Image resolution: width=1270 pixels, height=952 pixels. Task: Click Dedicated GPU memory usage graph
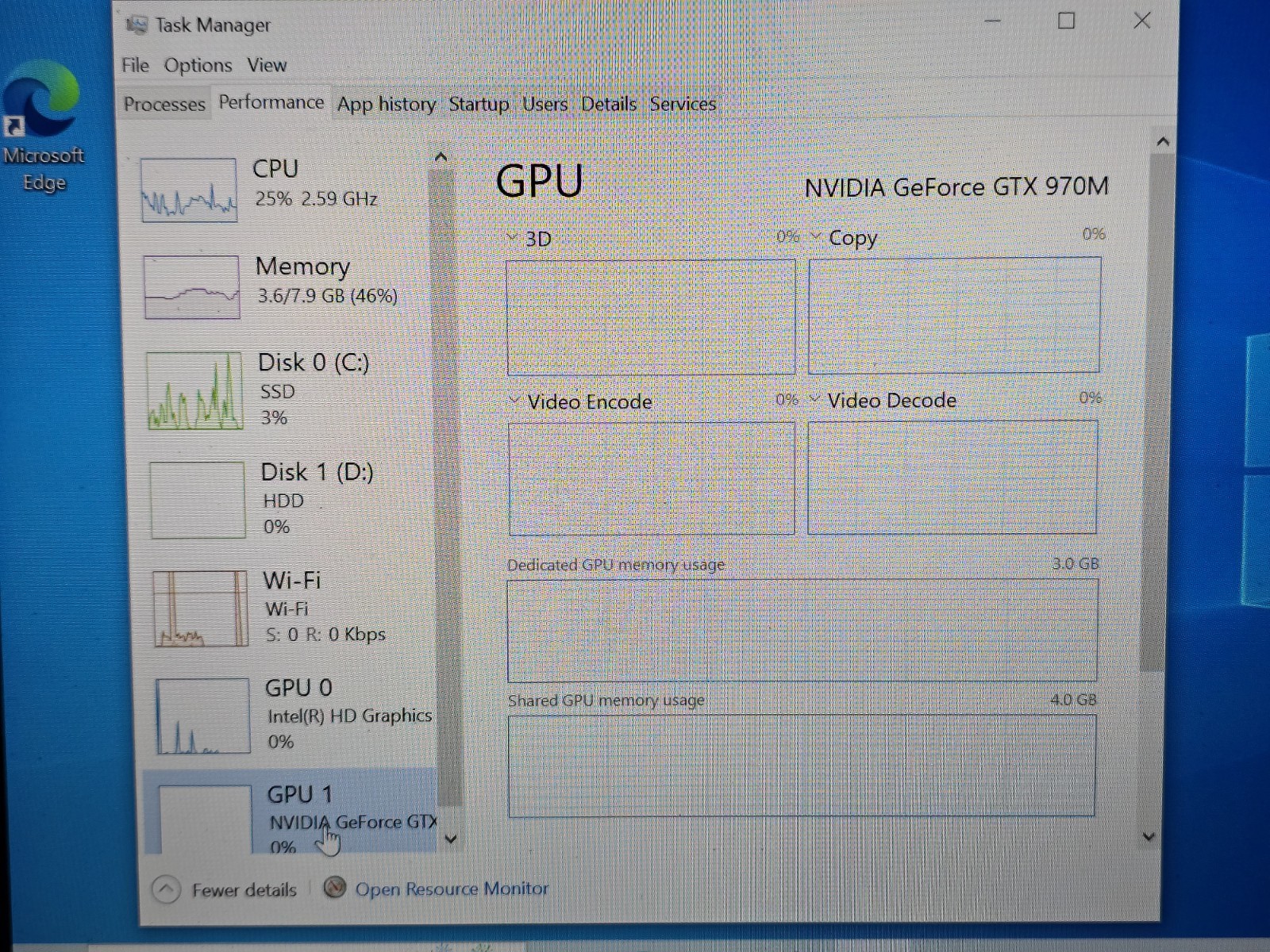point(802,630)
